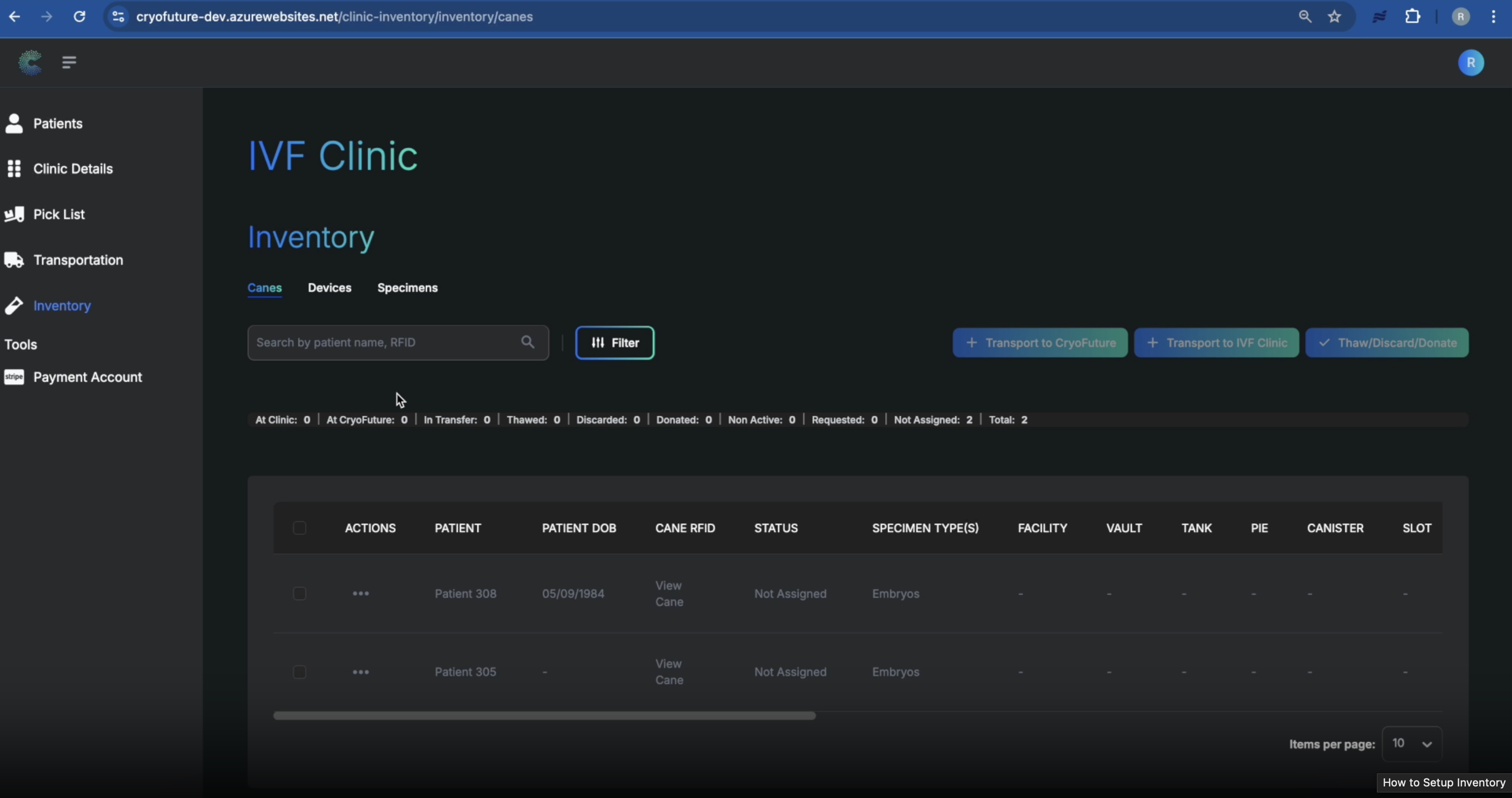The image size is (1512, 798).
Task: Click the CryoFuture logo icon
Action: point(30,62)
